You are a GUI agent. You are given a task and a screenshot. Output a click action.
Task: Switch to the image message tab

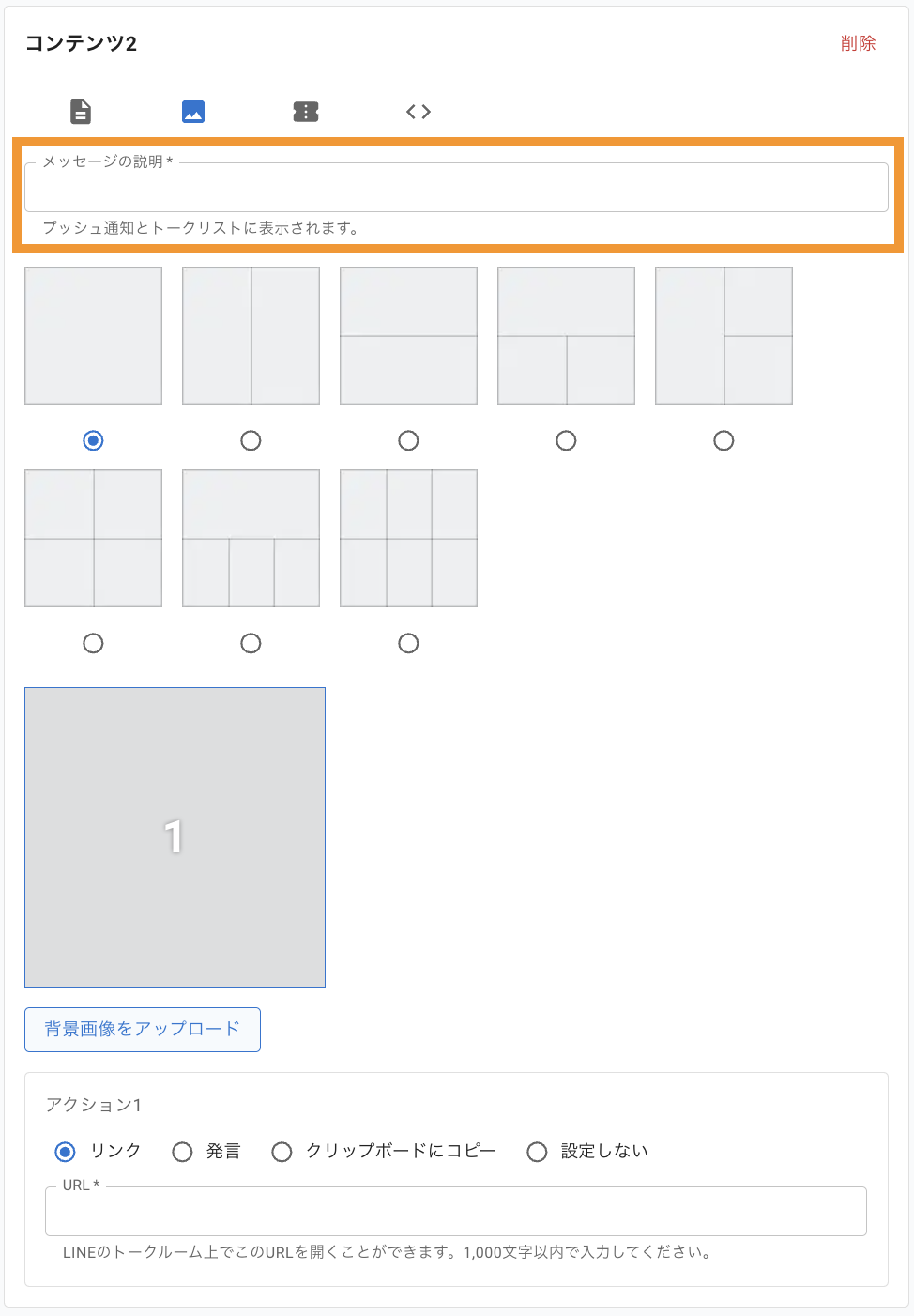click(193, 111)
